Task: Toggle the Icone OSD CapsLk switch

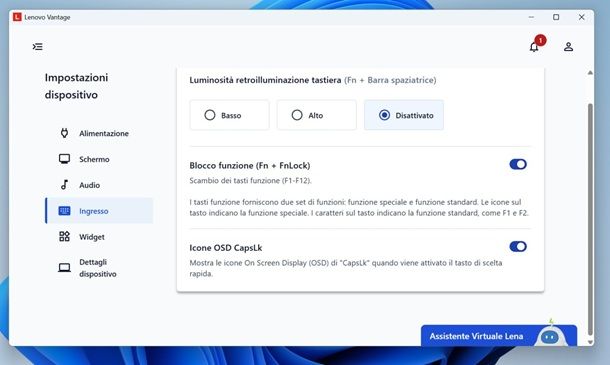Action: (518, 246)
